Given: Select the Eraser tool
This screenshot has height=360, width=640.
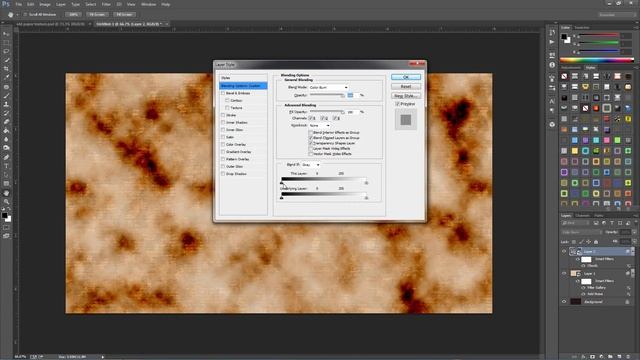Looking at the screenshot, I should [x=6, y=122].
